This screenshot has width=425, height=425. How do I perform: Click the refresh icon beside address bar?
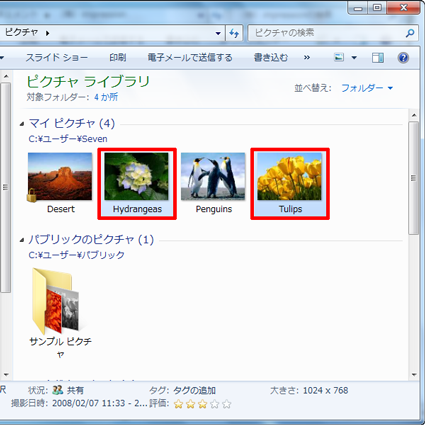[234, 33]
